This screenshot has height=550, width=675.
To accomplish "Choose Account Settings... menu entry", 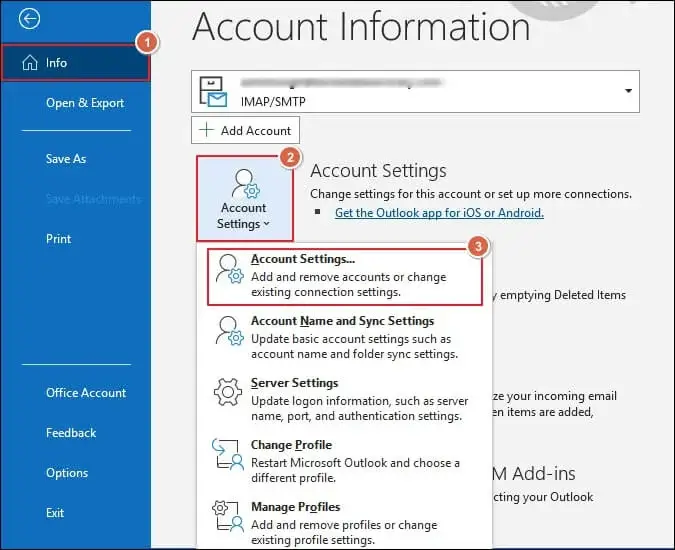I will 344,277.
